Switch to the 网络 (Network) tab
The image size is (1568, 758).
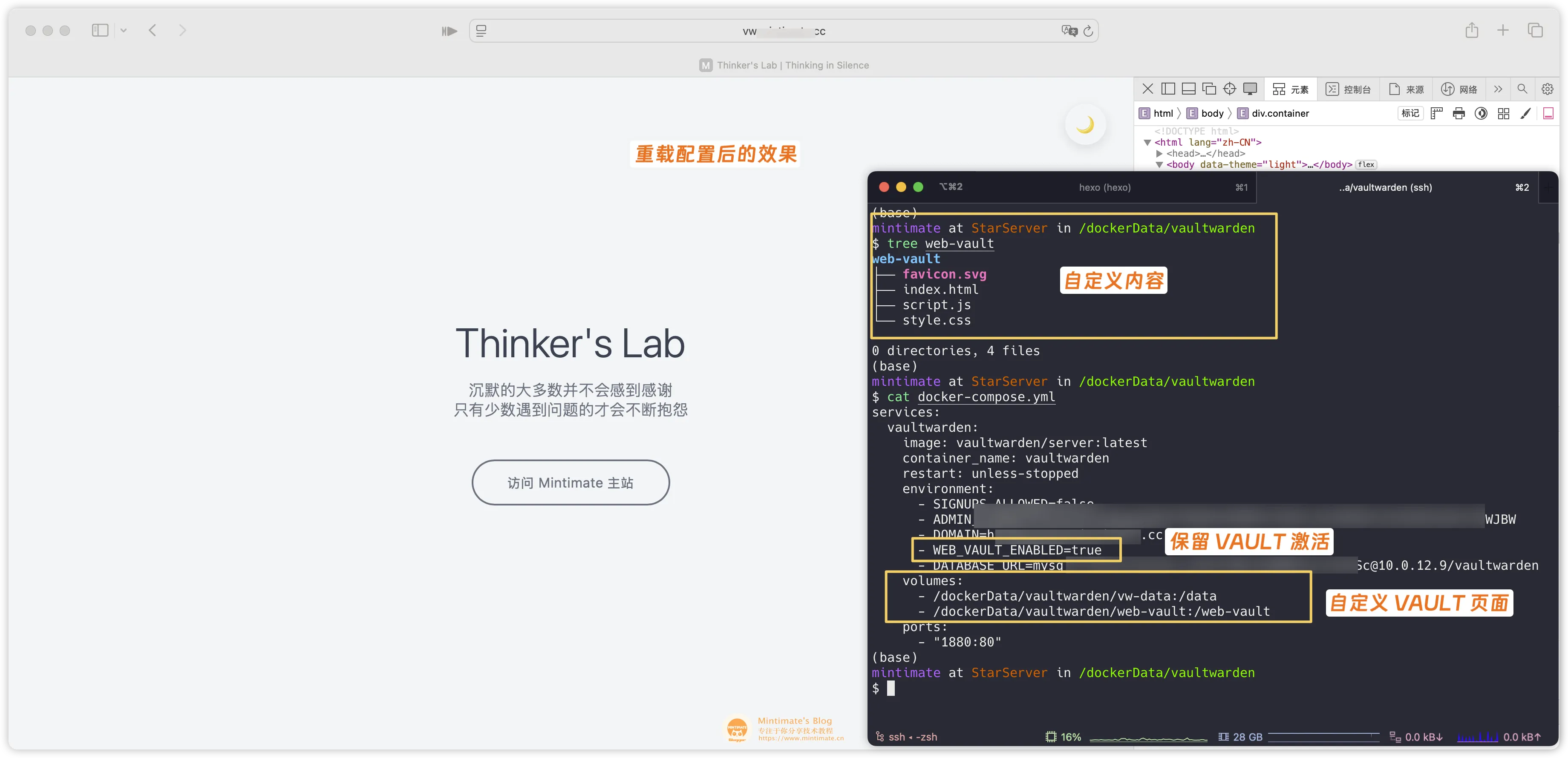pos(1459,89)
